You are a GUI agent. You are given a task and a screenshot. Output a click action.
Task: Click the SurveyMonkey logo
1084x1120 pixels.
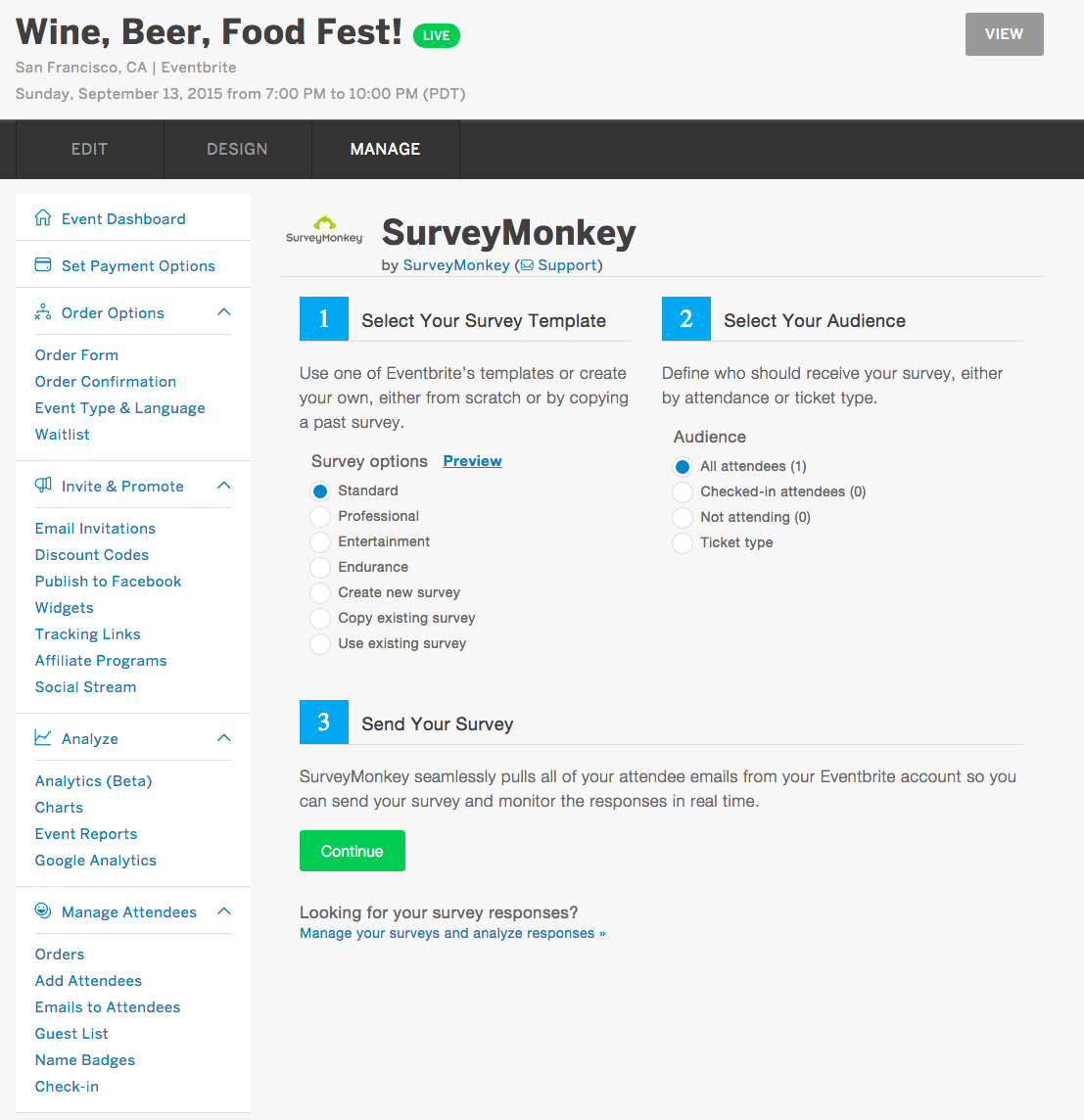click(x=324, y=228)
